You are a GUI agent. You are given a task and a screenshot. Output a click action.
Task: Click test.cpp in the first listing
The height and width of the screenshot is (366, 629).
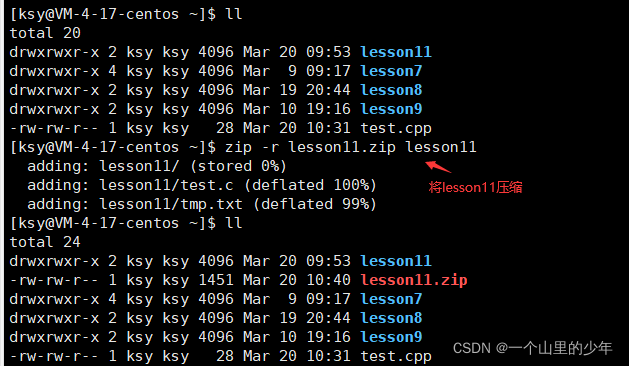(396, 128)
